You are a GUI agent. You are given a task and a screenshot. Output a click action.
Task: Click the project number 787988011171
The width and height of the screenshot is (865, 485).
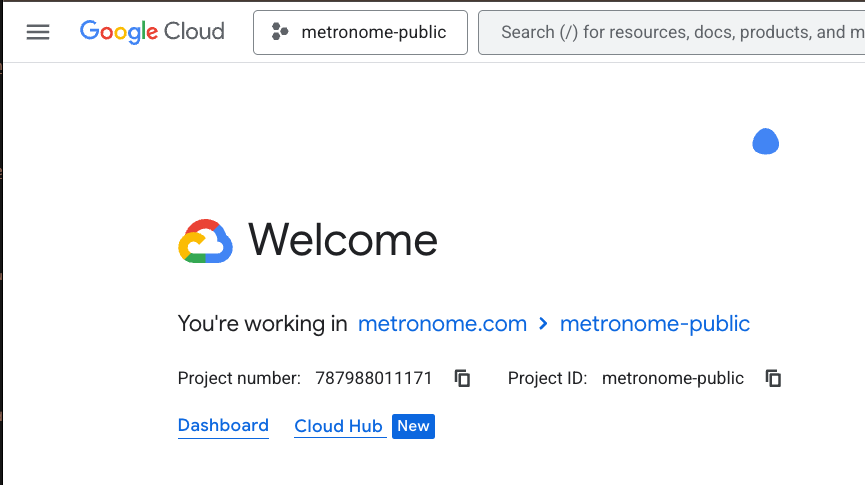(374, 379)
